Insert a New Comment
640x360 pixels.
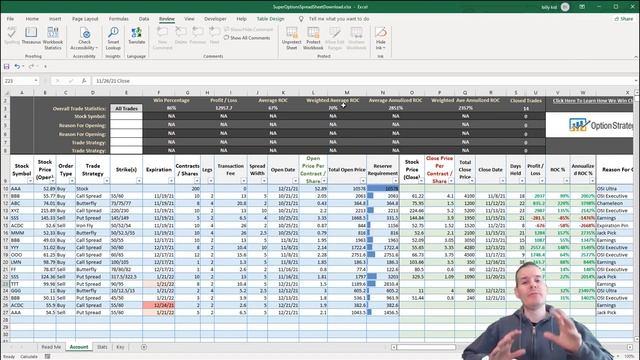[x=162, y=38]
